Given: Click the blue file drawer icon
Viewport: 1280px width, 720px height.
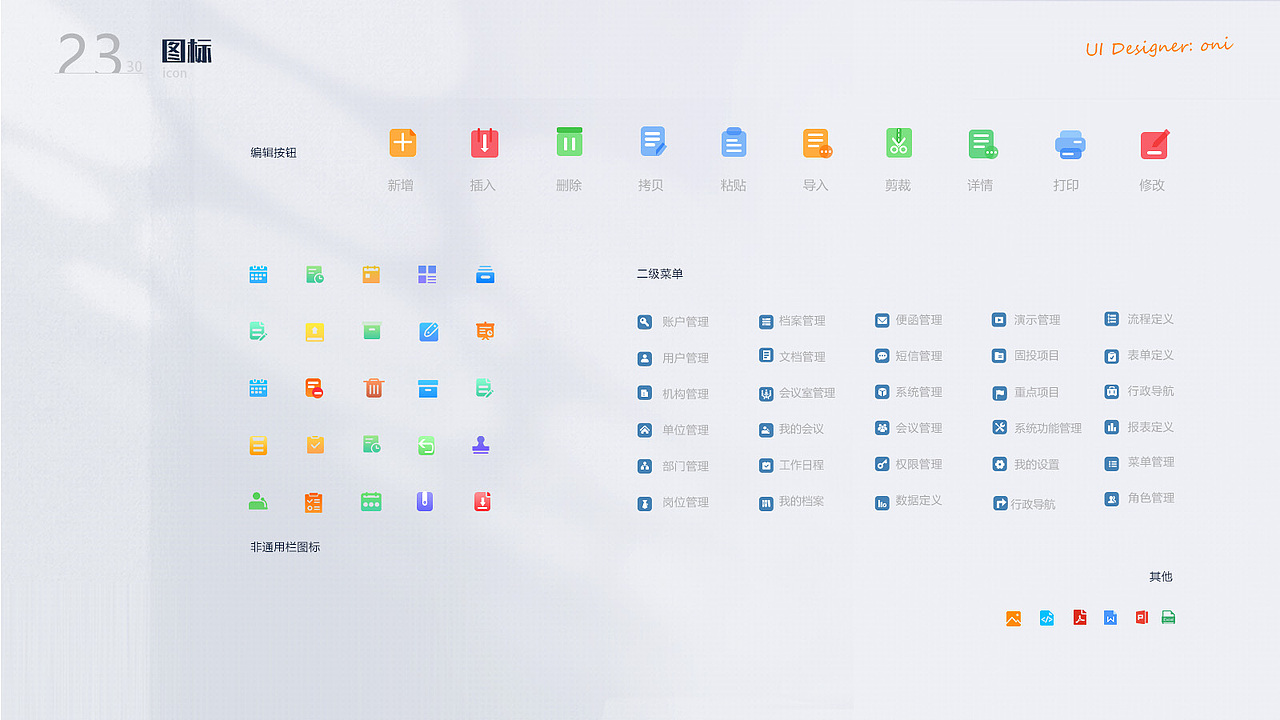Looking at the screenshot, I should pos(485,274).
